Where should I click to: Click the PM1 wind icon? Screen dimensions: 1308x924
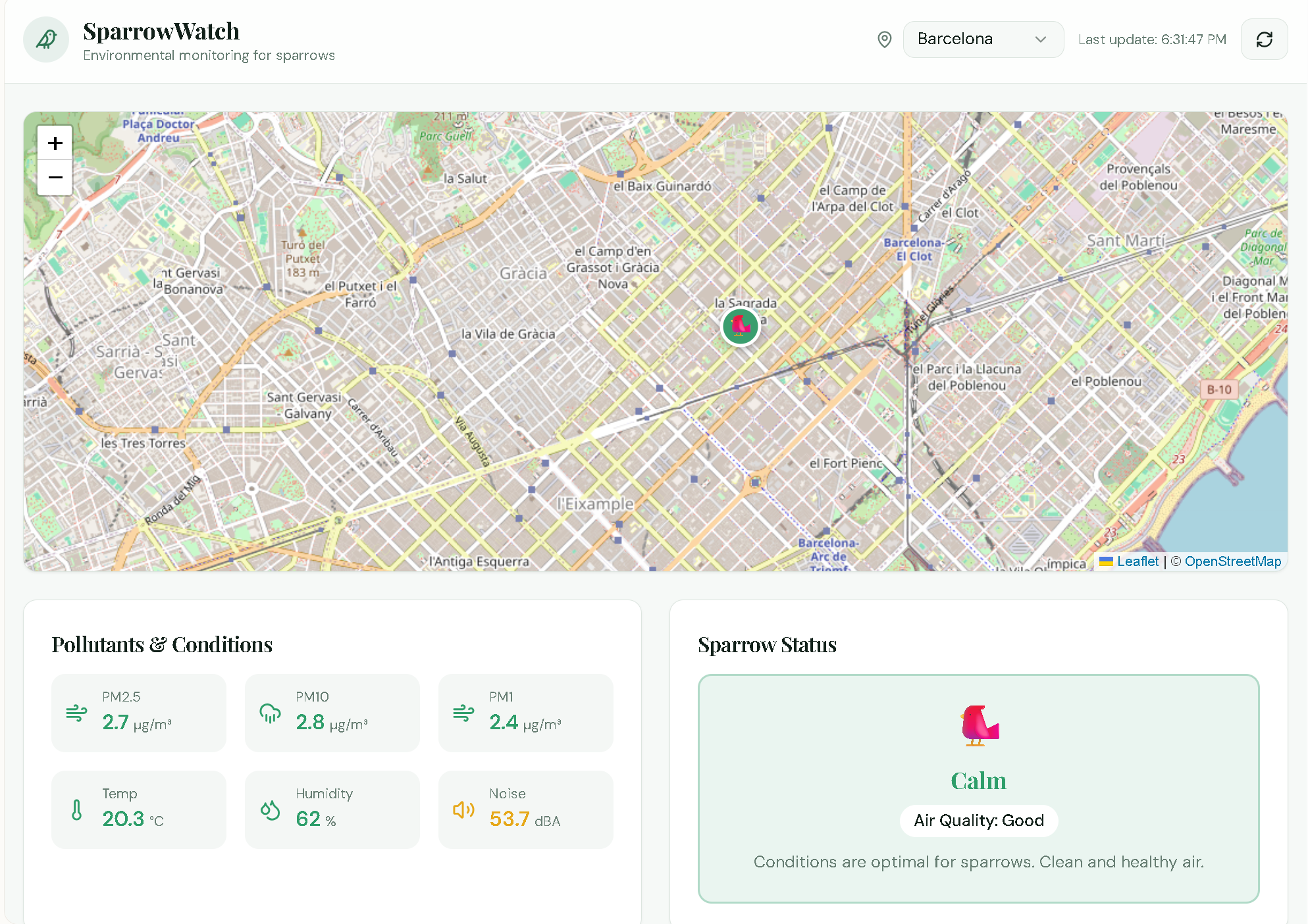463,713
